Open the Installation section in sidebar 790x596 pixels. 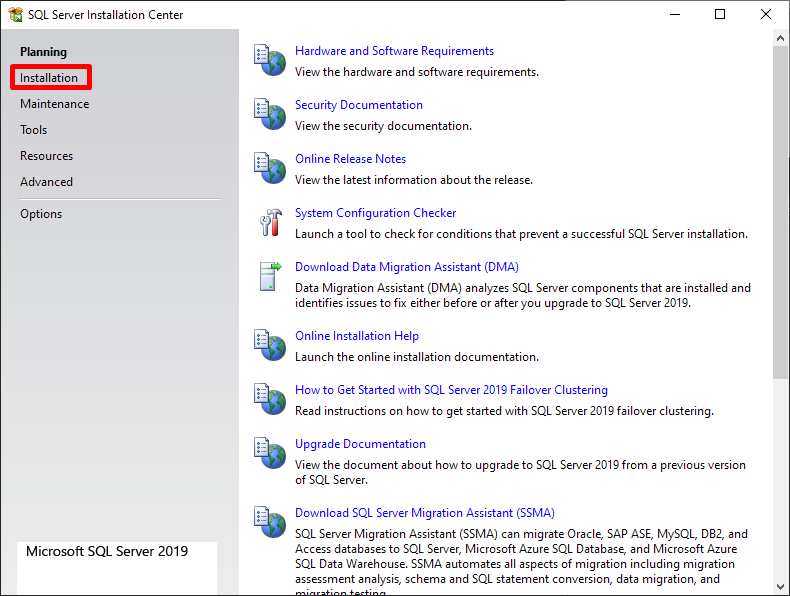[x=49, y=78]
